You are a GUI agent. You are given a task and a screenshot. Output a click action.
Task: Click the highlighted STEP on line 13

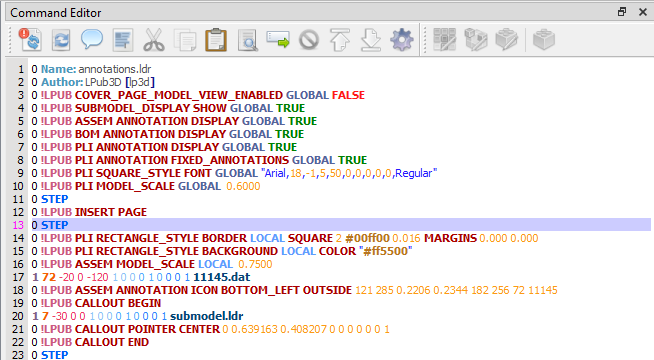point(54,225)
